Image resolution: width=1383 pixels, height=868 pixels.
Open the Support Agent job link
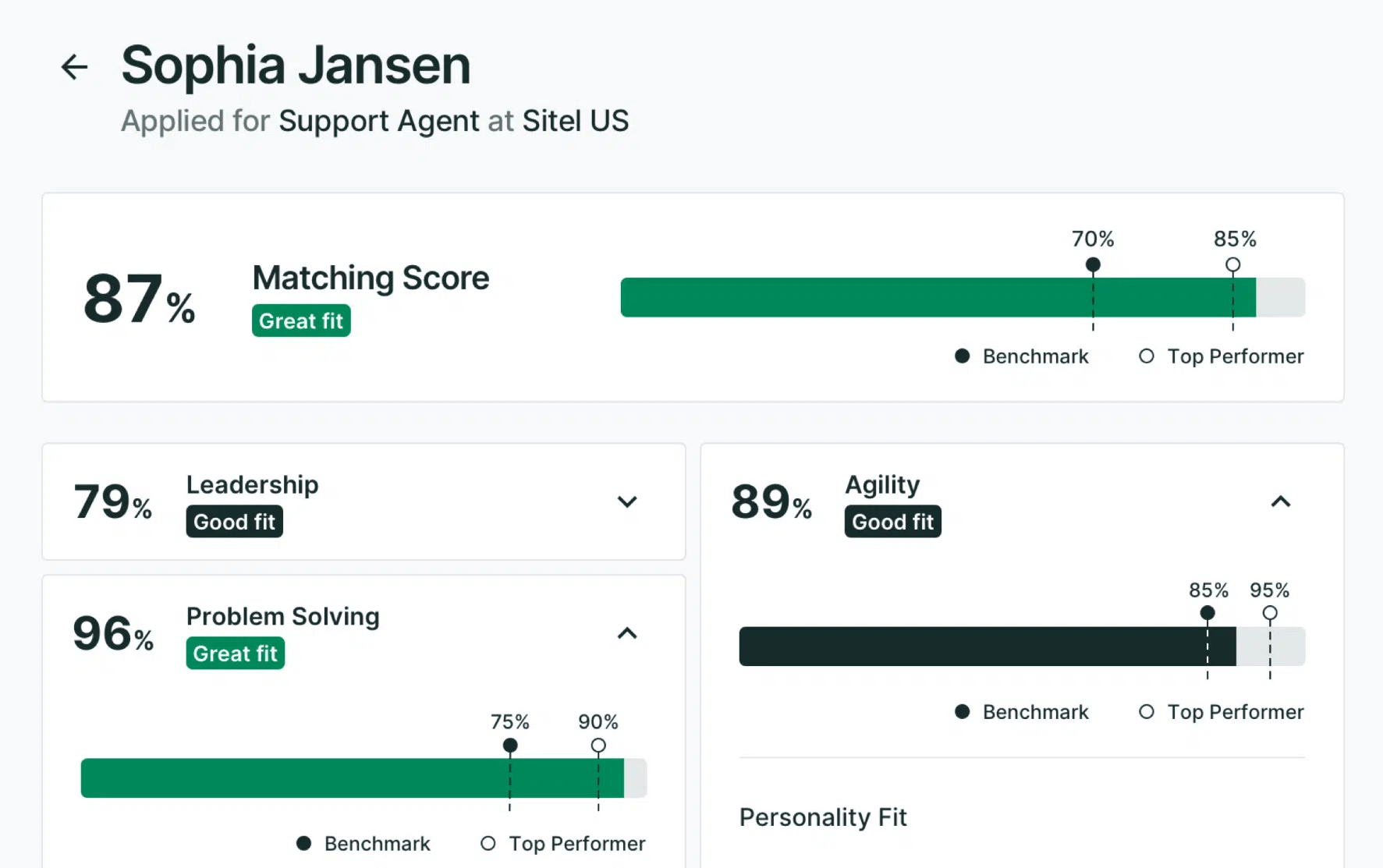tap(378, 122)
